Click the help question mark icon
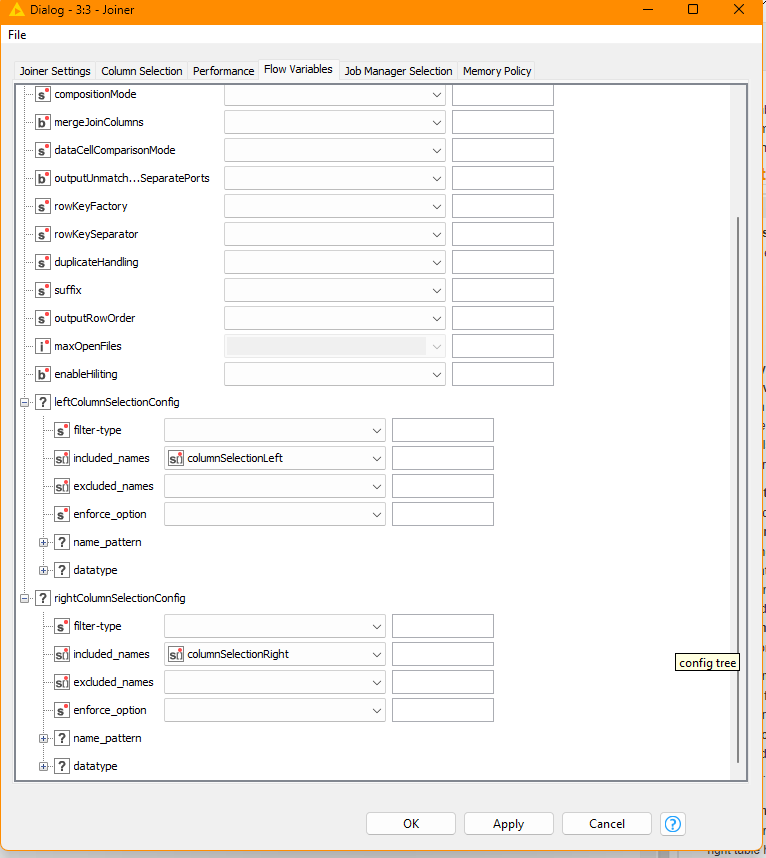Viewport: 766px width, 858px height. point(673,823)
